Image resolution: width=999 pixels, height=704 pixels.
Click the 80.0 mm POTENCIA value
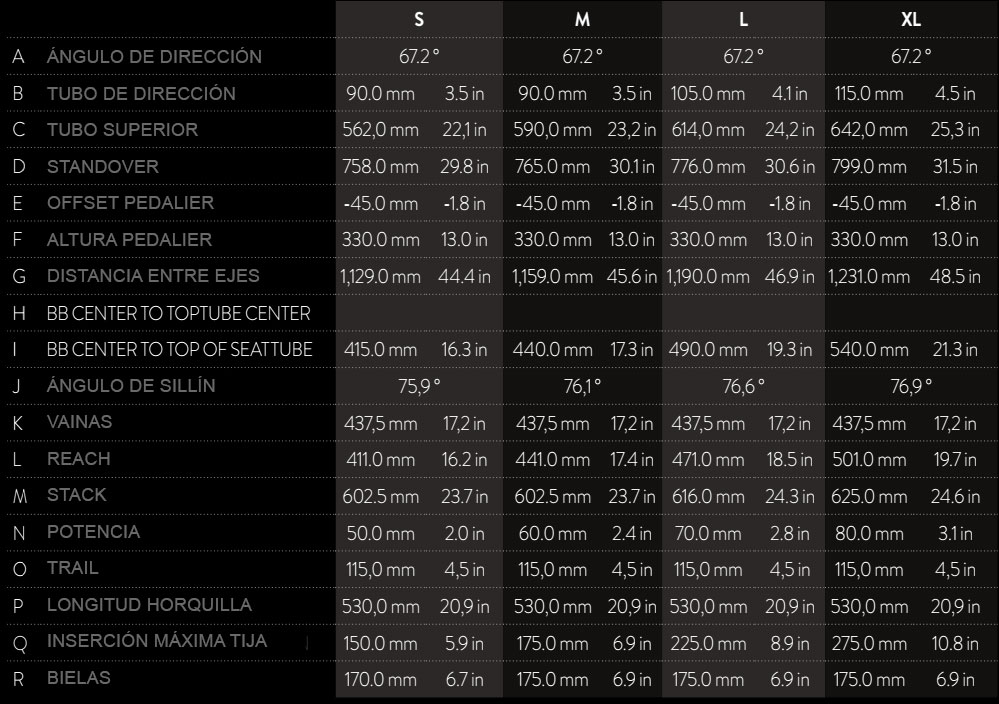click(866, 533)
